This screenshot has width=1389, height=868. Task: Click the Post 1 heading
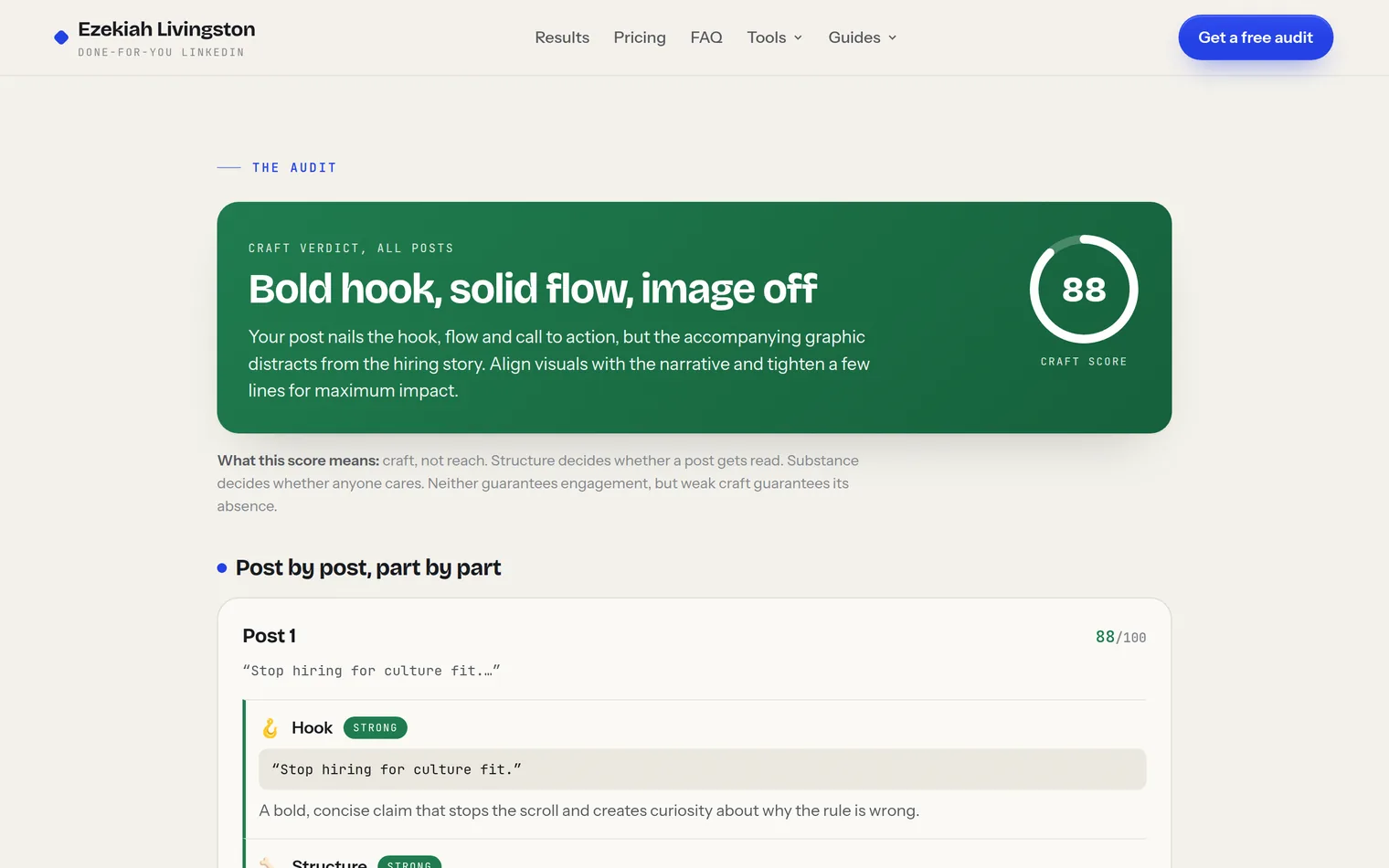click(x=270, y=636)
